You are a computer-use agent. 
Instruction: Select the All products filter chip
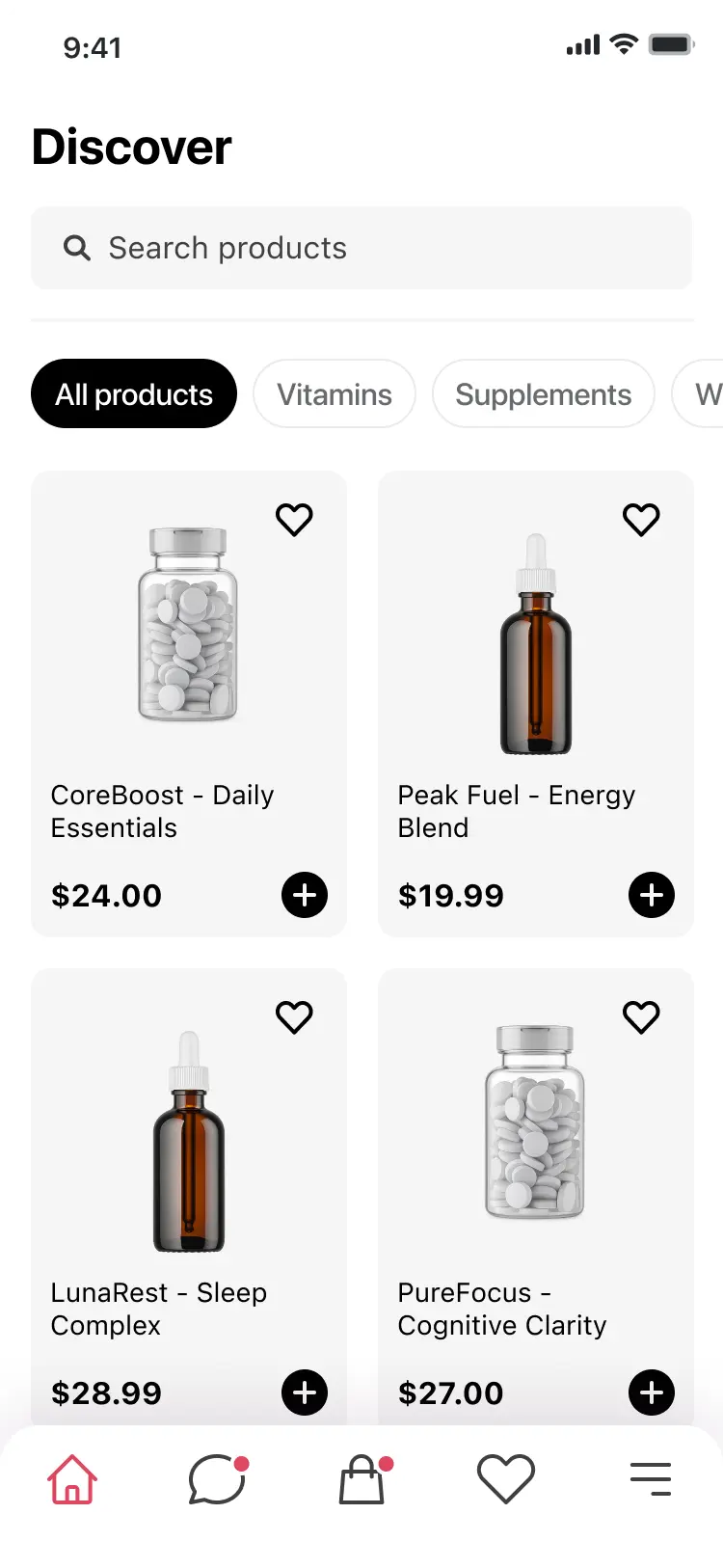pyautogui.click(x=134, y=393)
